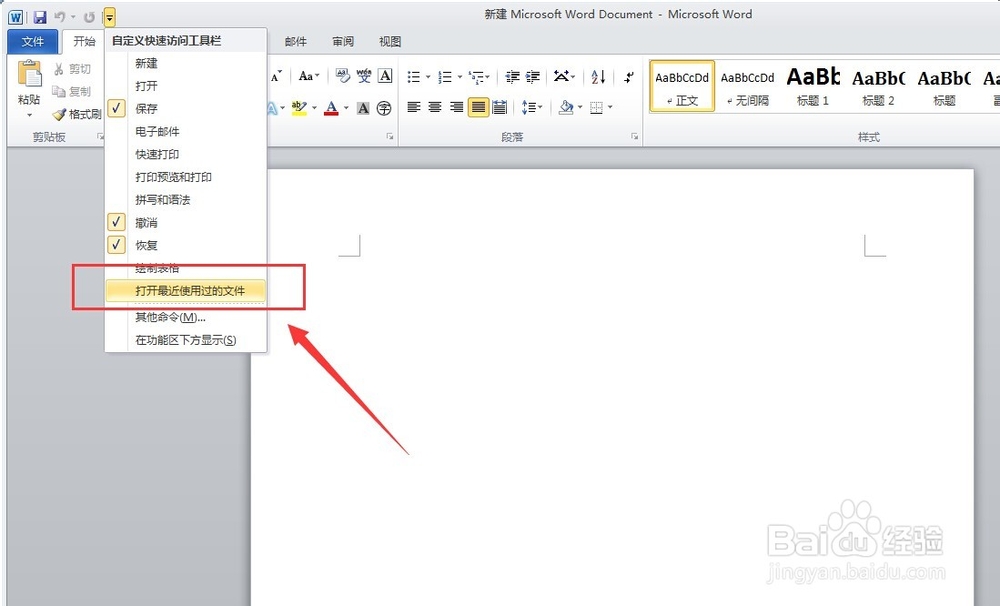Align text left

pos(414,107)
